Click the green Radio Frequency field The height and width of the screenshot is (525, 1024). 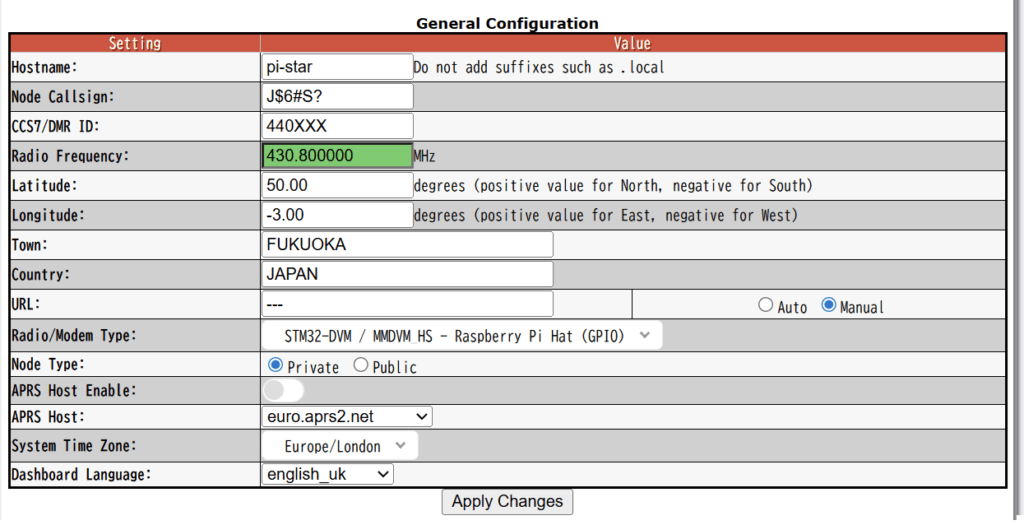(x=338, y=155)
